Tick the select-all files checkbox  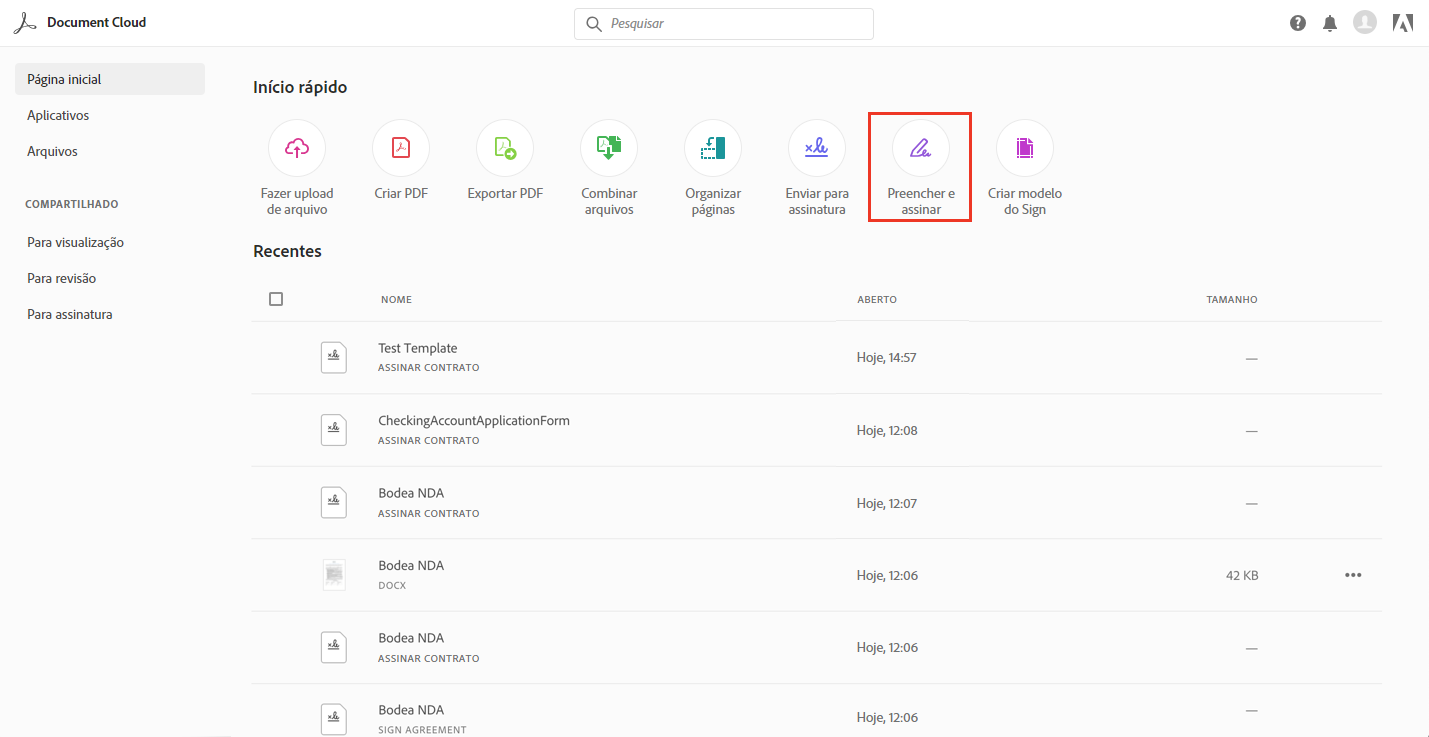pyautogui.click(x=276, y=299)
